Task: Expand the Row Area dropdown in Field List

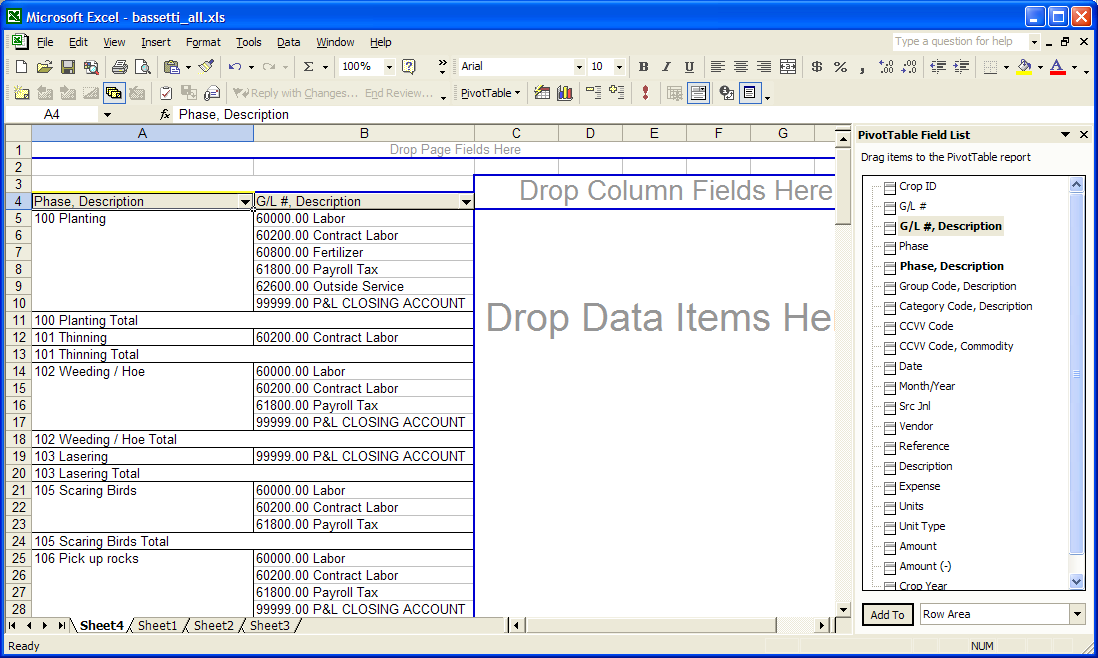Action: (x=1077, y=615)
